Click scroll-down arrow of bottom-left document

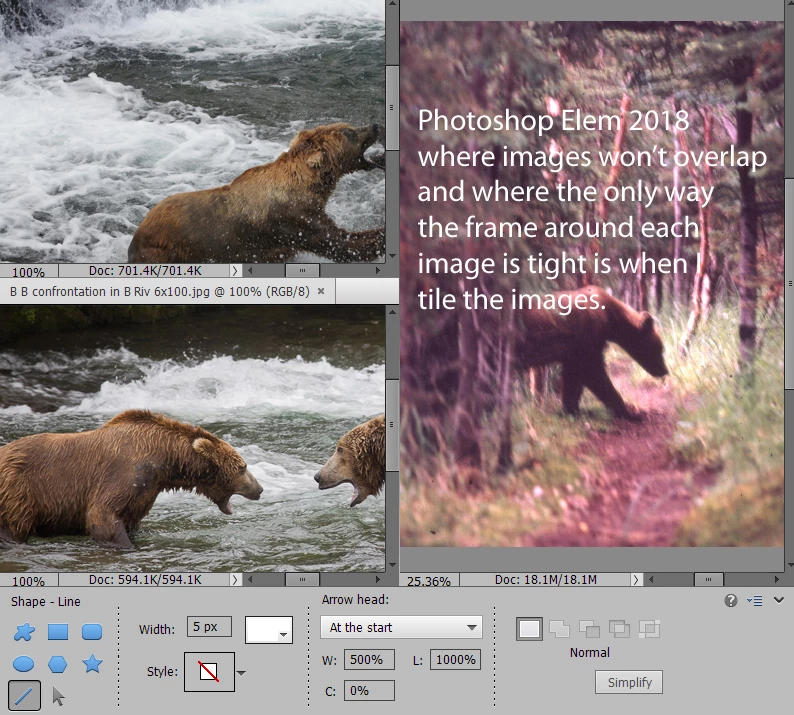[x=392, y=565]
